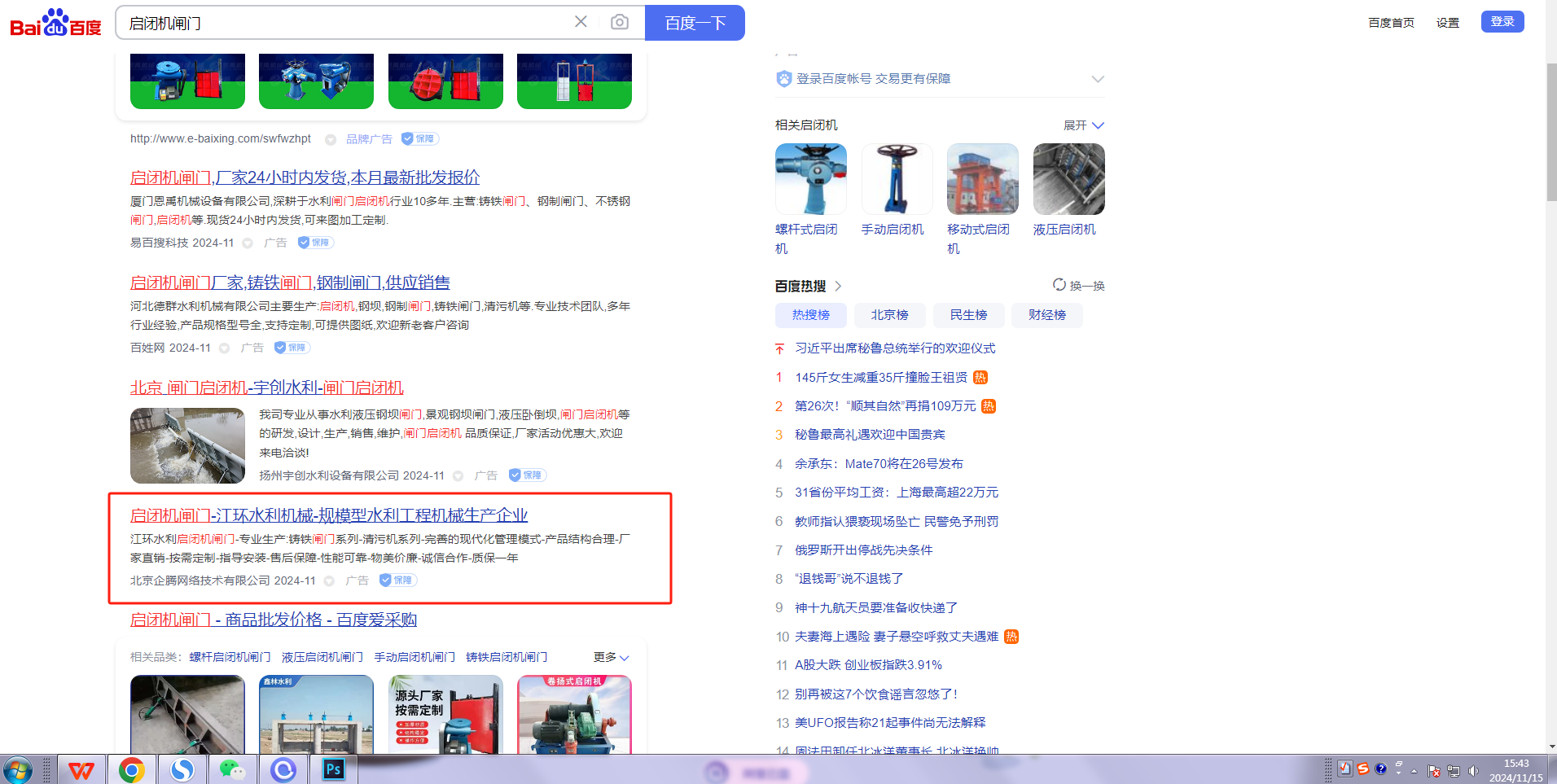Screen dimensions: 1557x784
Task: Select category 螺杆启闭机闸门
Action: (230, 657)
